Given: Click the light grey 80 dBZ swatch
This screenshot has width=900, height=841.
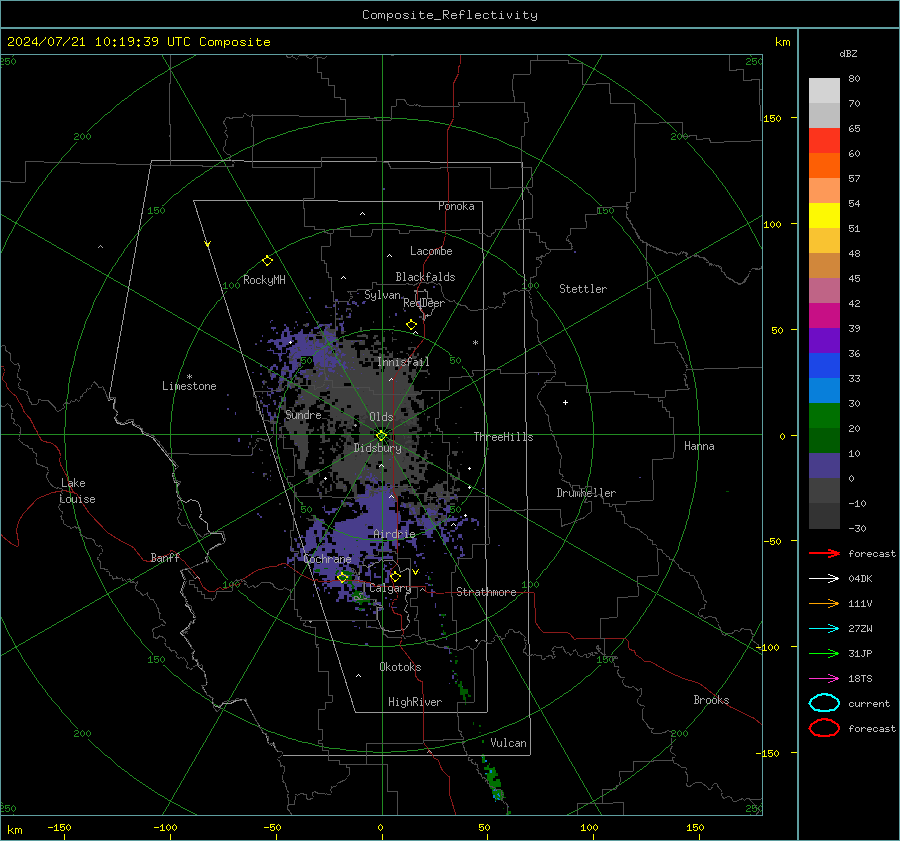Looking at the screenshot, I should coord(824,90).
